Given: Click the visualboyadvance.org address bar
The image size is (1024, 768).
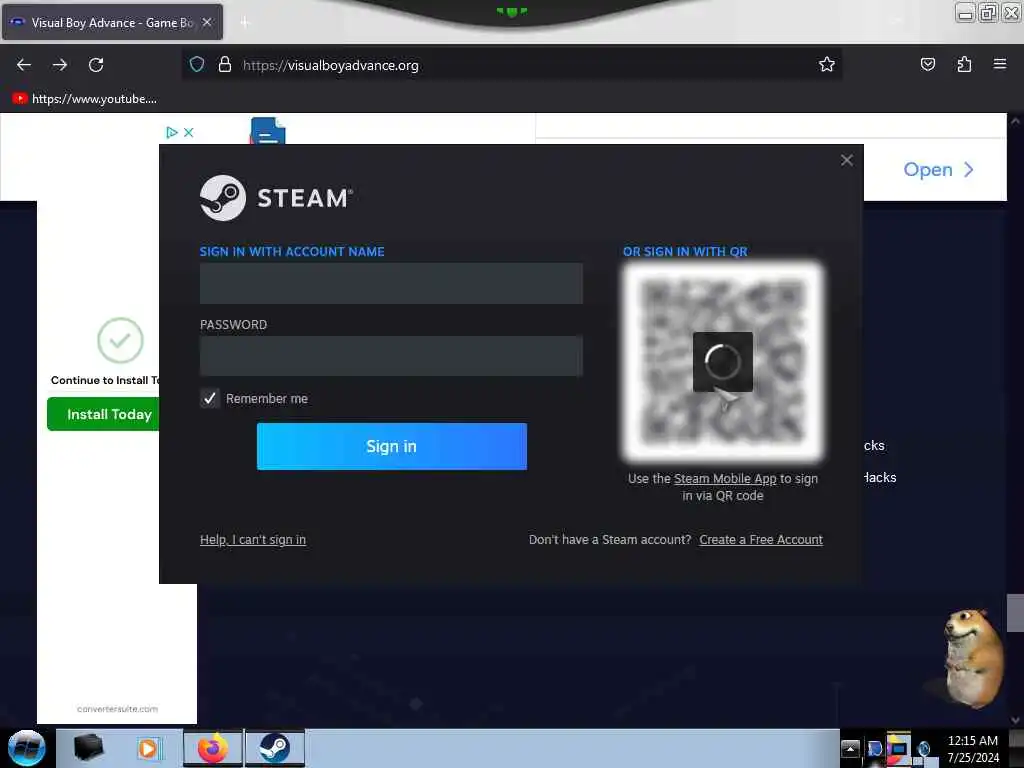Looking at the screenshot, I should [x=512, y=65].
